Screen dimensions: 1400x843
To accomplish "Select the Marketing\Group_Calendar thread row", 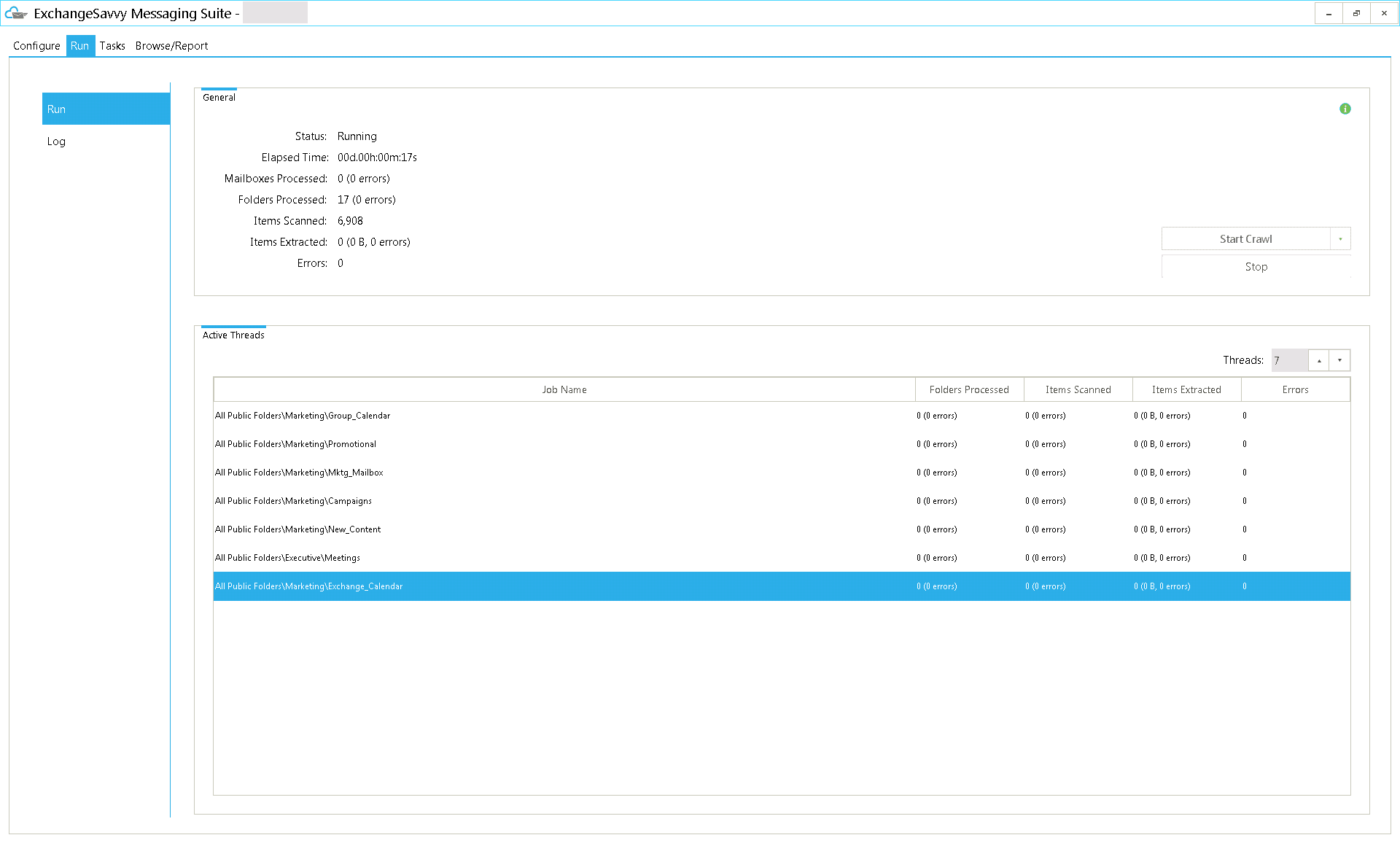I will (x=782, y=416).
